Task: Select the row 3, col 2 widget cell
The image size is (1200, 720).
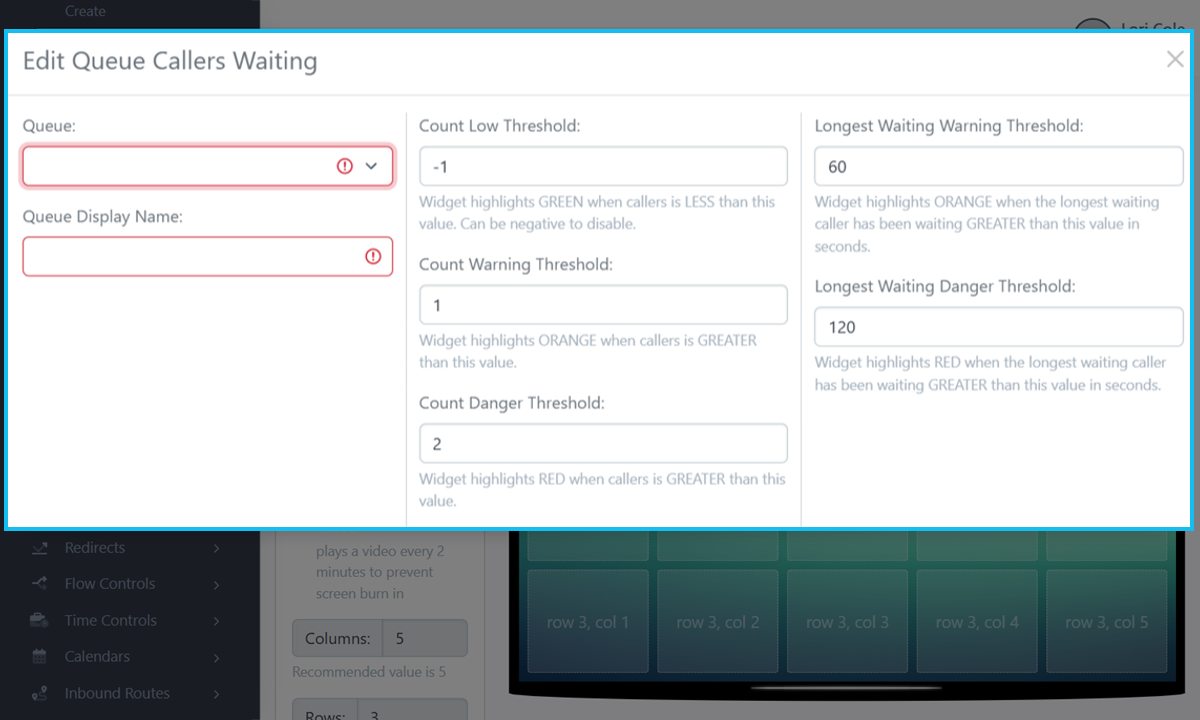Action: [718, 622]
